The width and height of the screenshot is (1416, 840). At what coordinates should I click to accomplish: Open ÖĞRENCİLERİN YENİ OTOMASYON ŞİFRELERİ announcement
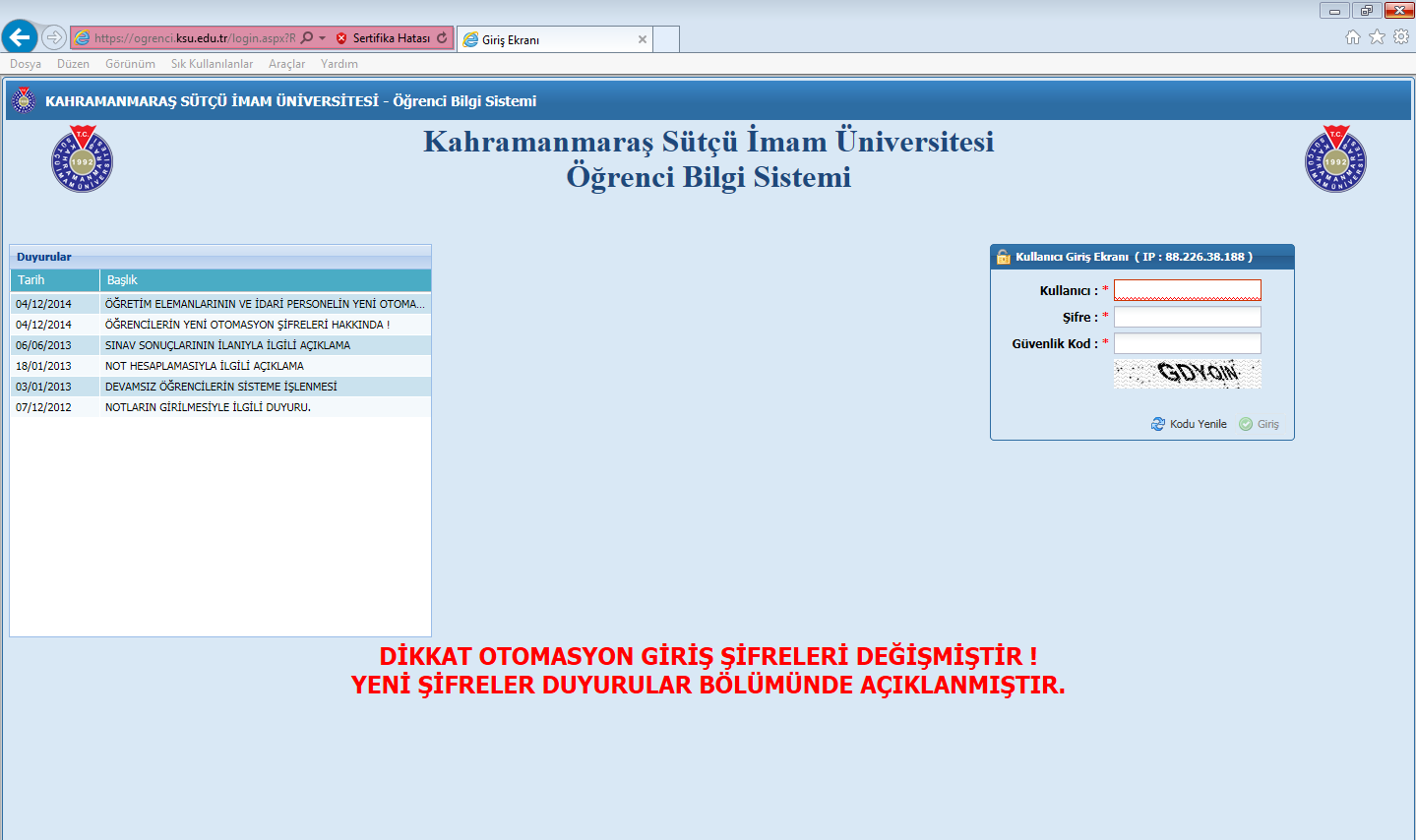coord(220,325)
